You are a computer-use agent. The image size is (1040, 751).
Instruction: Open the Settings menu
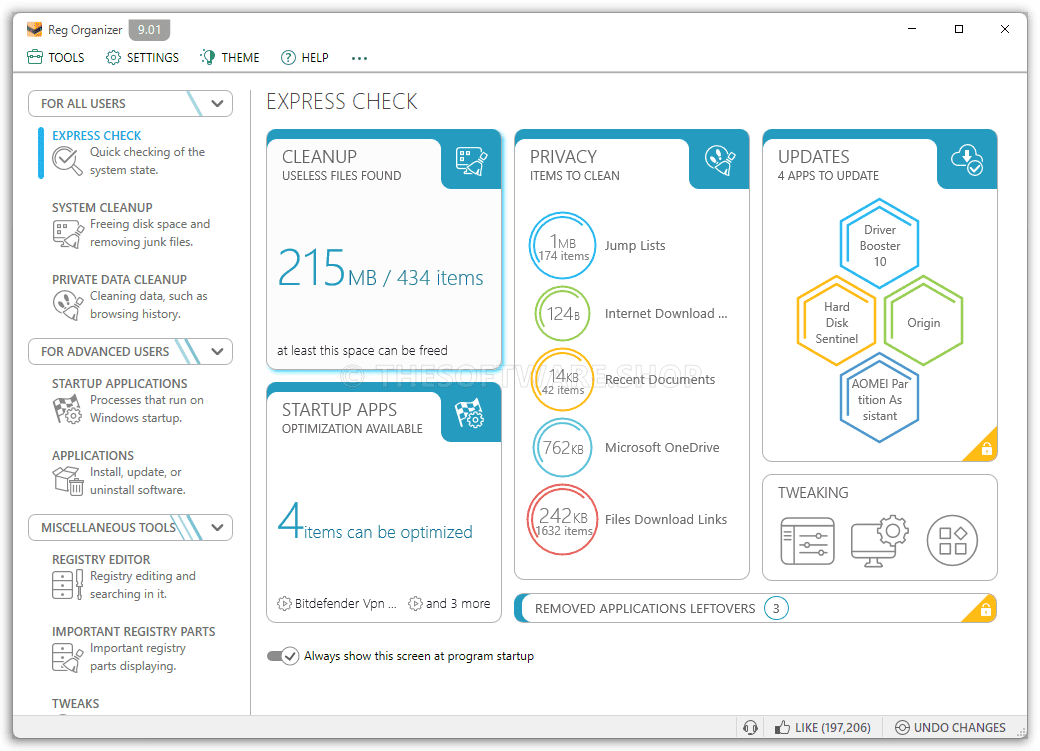[143, 58]
